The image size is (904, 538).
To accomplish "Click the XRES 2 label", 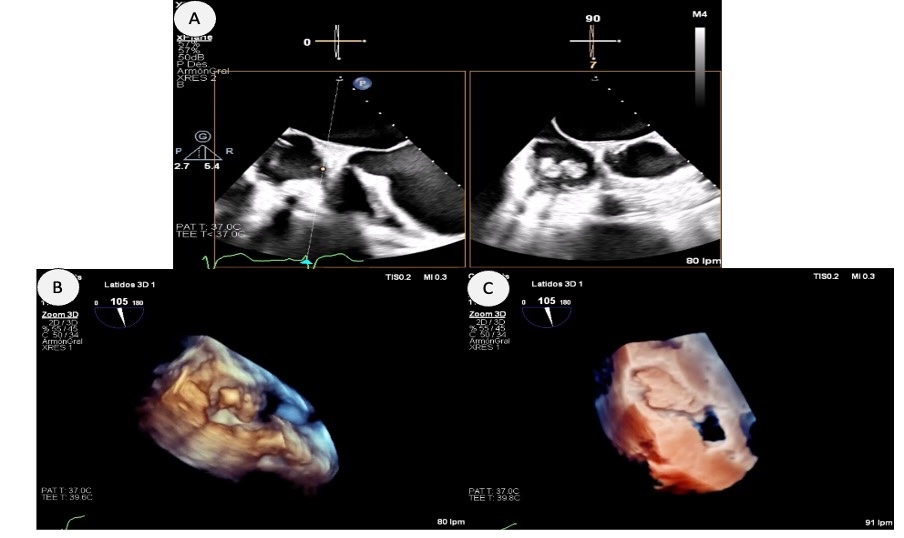I will click(197, 78).
